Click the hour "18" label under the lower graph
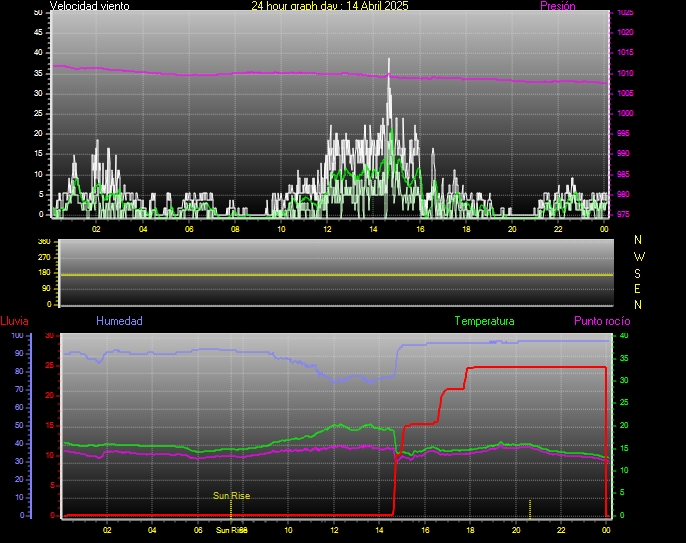This screenshot has width=686, height=543. click(470, 530)
